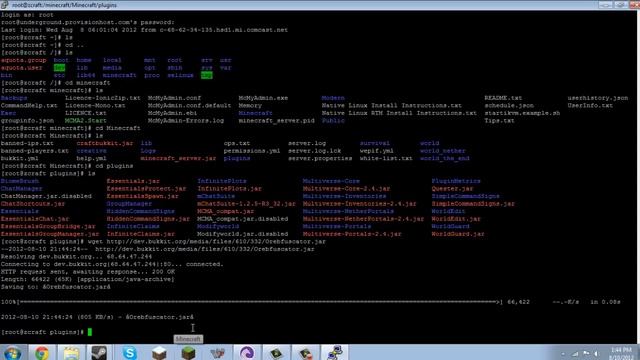The width and height of the screenshot is (640, 360).
Task: Open the taskbar clock showing 1:44 PM
Action: coord(620,353)
